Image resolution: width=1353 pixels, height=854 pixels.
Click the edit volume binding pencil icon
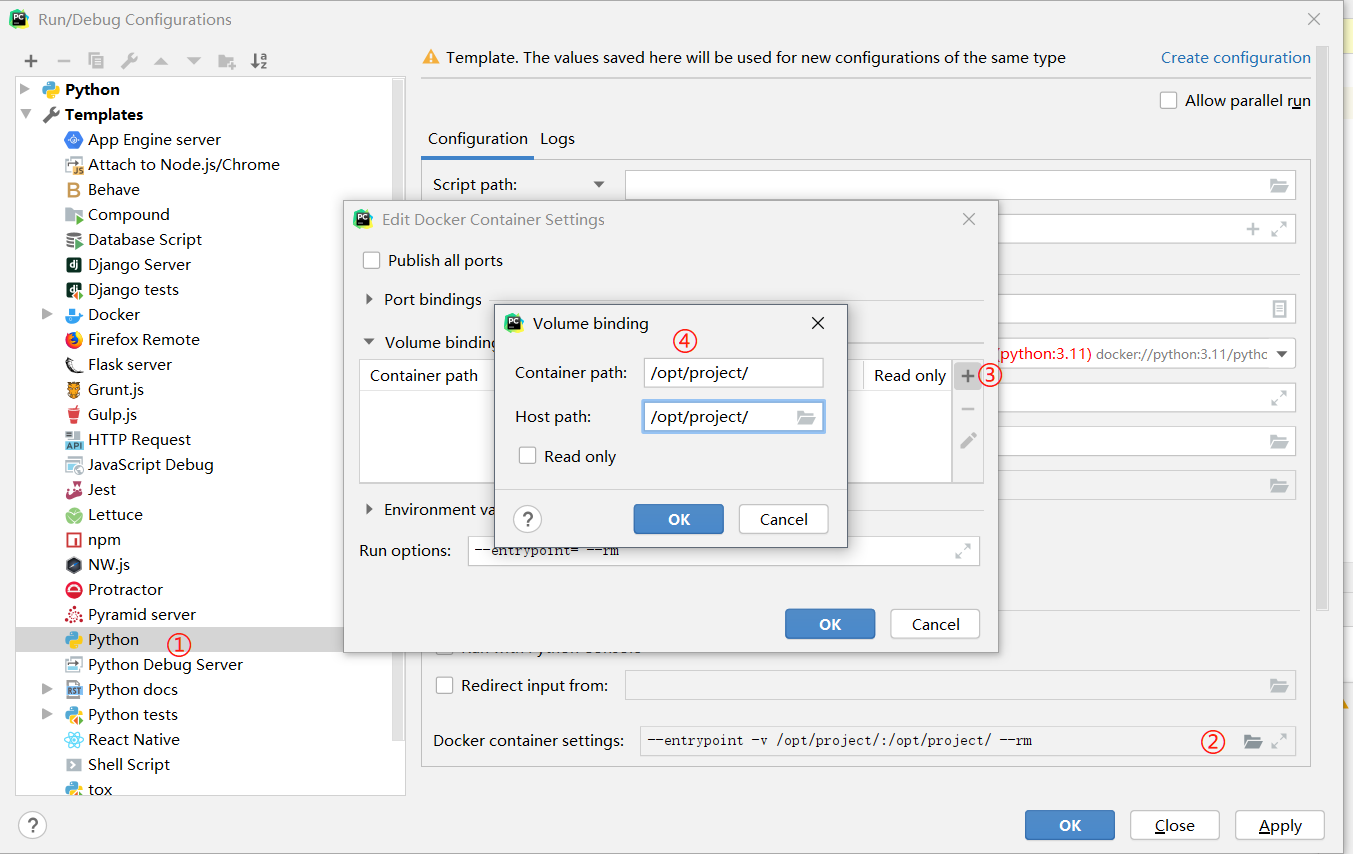click(967, 441)
